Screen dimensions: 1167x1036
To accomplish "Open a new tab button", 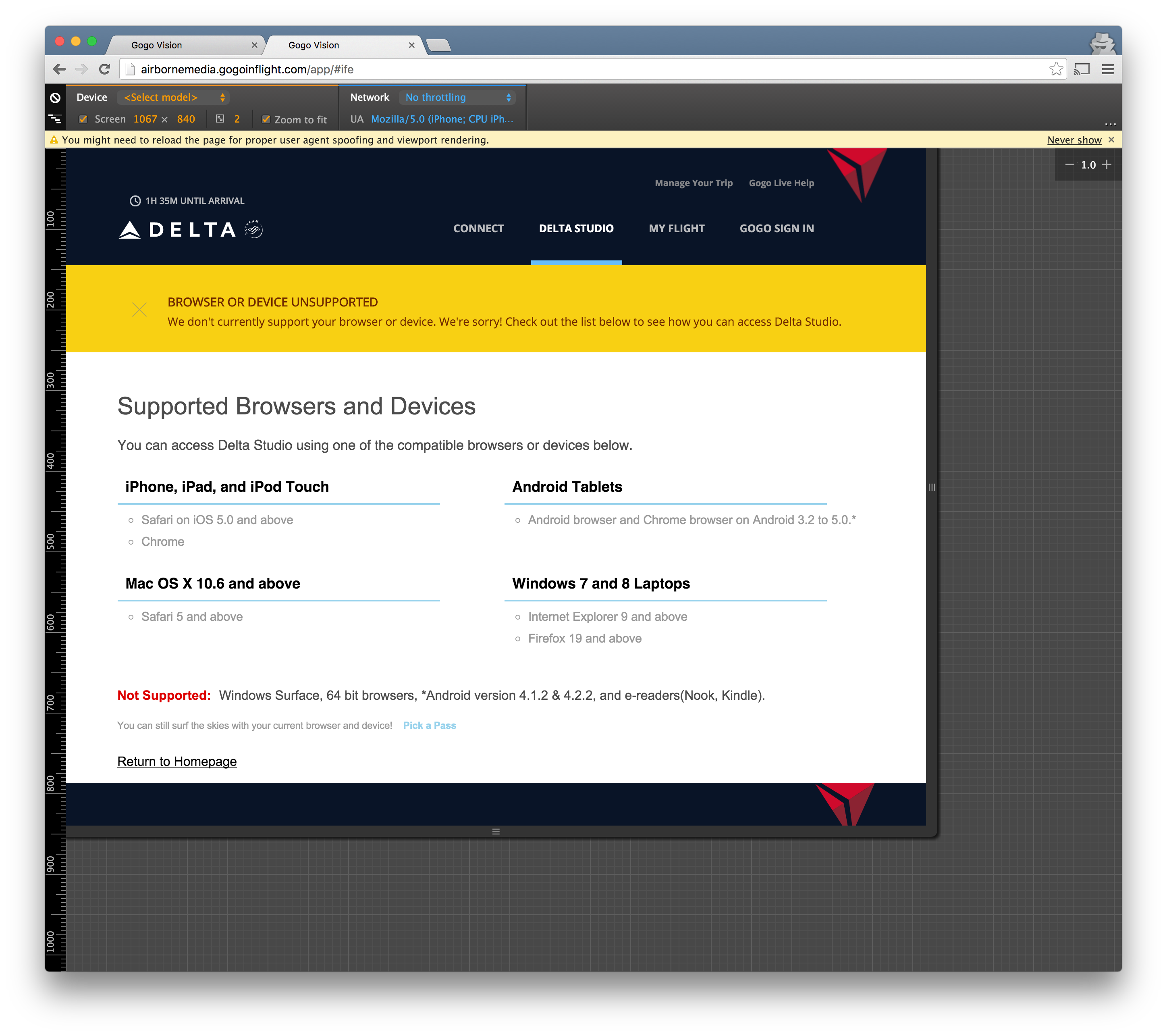I will 438,45.
